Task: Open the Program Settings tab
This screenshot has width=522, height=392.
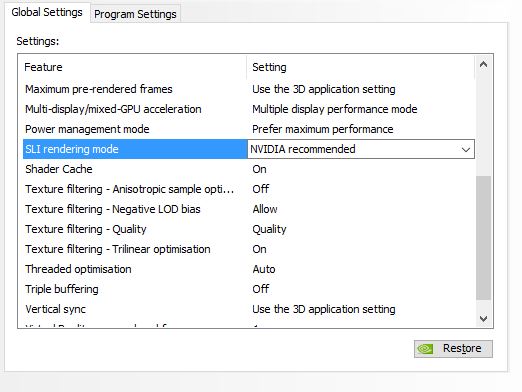Action: pyautogui.click(x=135, y=14)
